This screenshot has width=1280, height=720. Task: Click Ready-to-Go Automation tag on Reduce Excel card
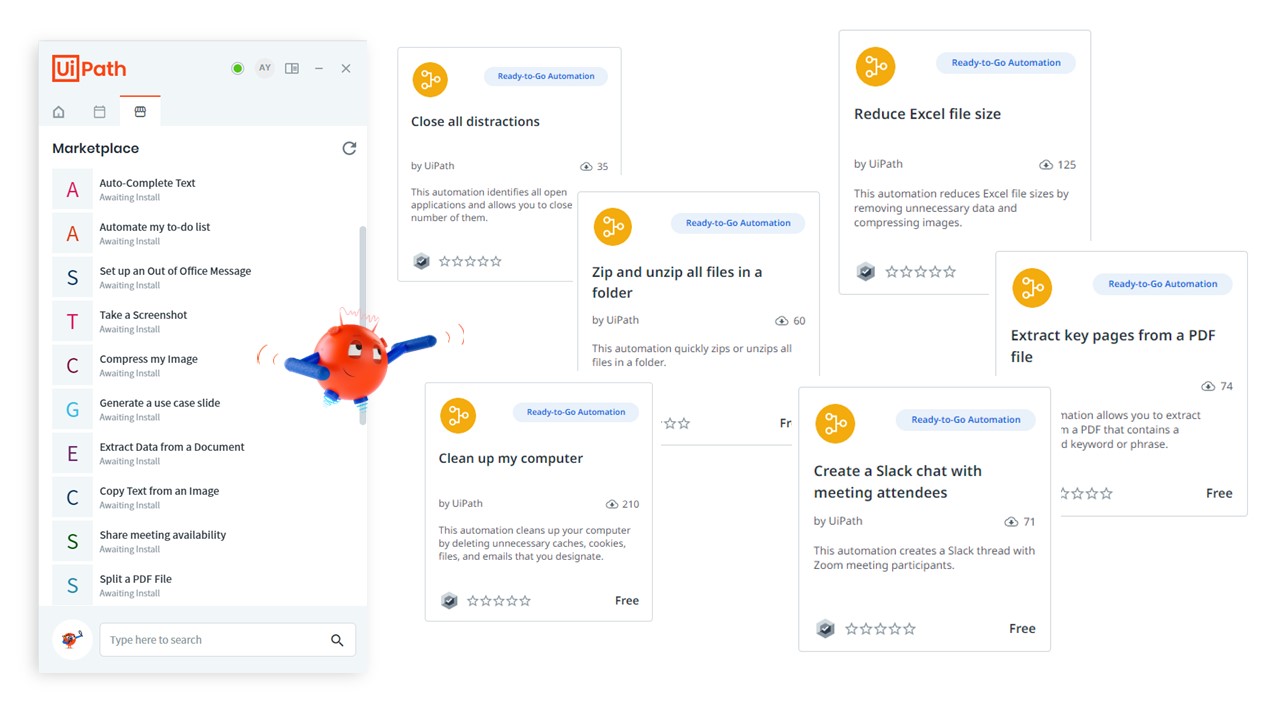tap(1006, 63)
